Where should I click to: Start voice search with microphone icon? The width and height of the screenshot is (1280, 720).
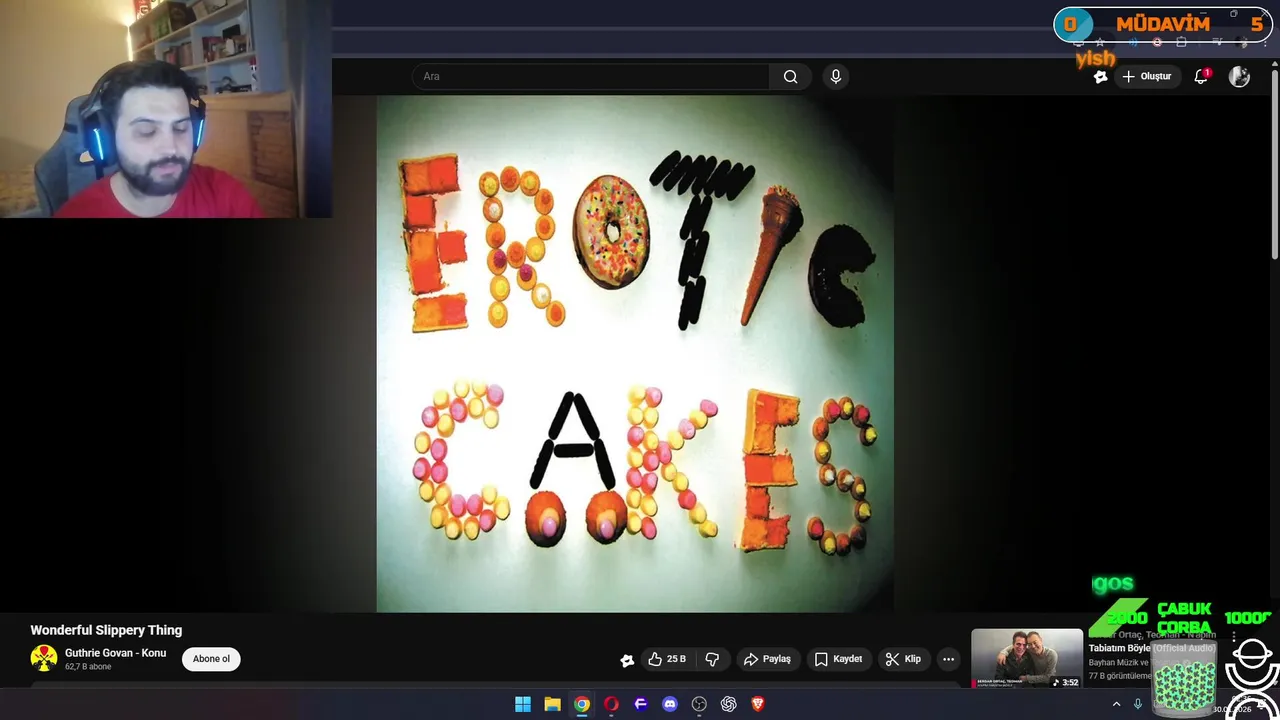click(836, 77)
